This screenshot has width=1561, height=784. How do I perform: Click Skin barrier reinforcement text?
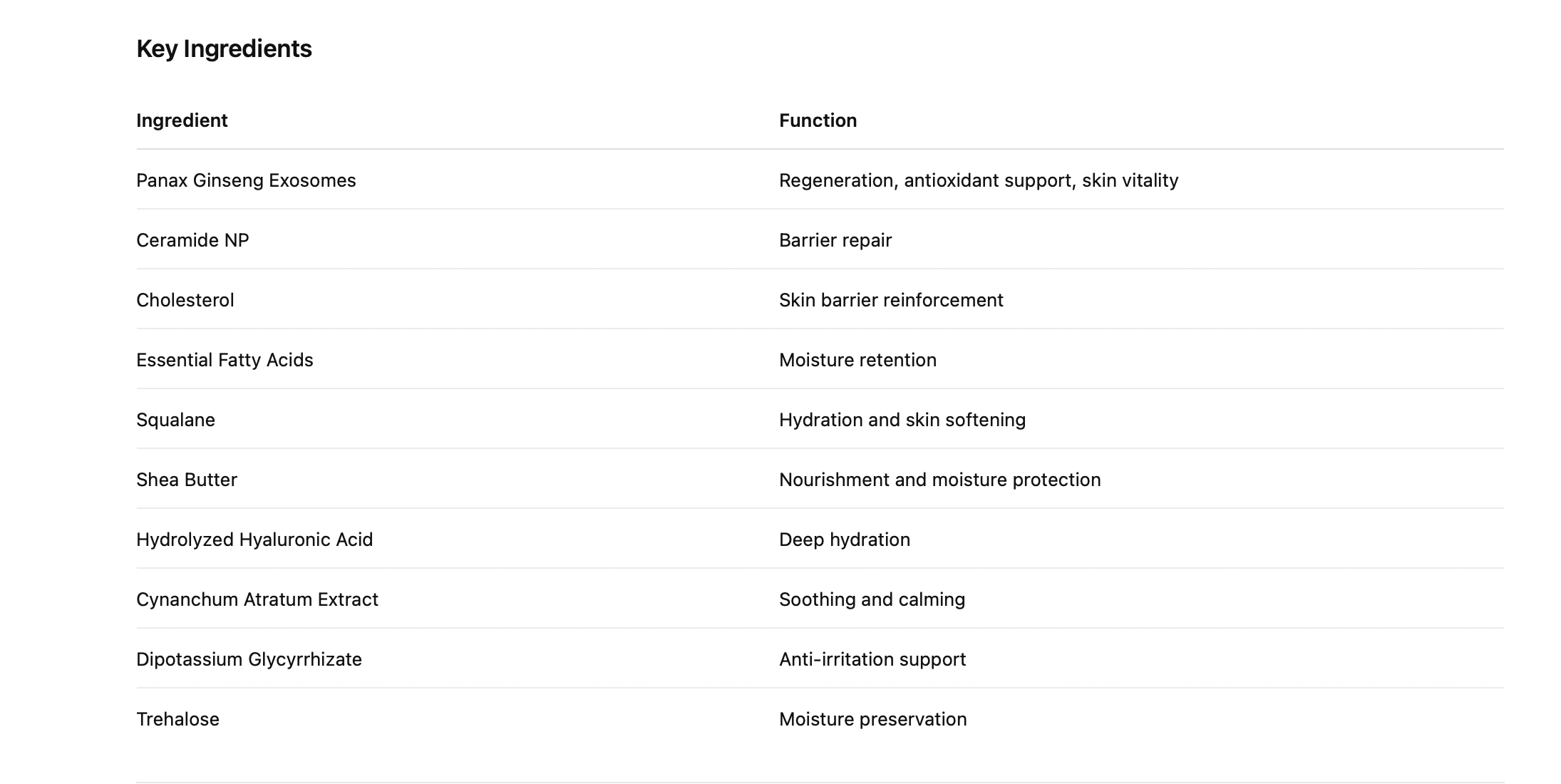coord(891,300)
